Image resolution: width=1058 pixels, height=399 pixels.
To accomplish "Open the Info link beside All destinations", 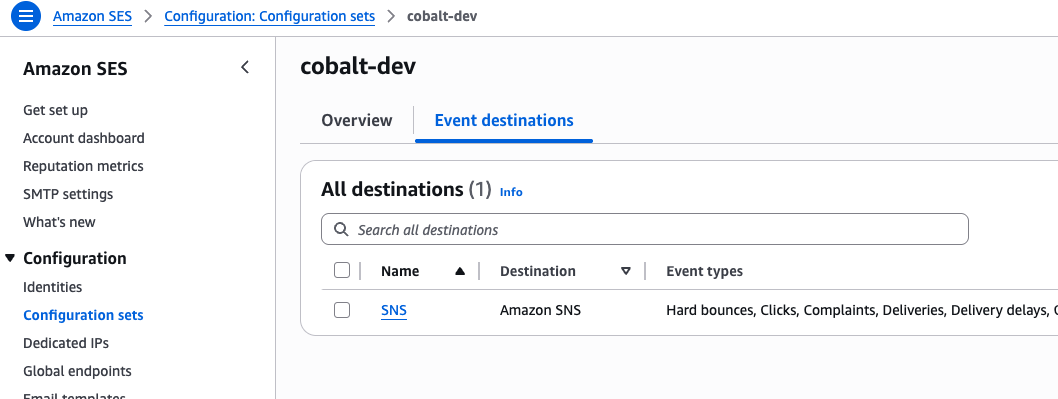I will click(511, 192).
